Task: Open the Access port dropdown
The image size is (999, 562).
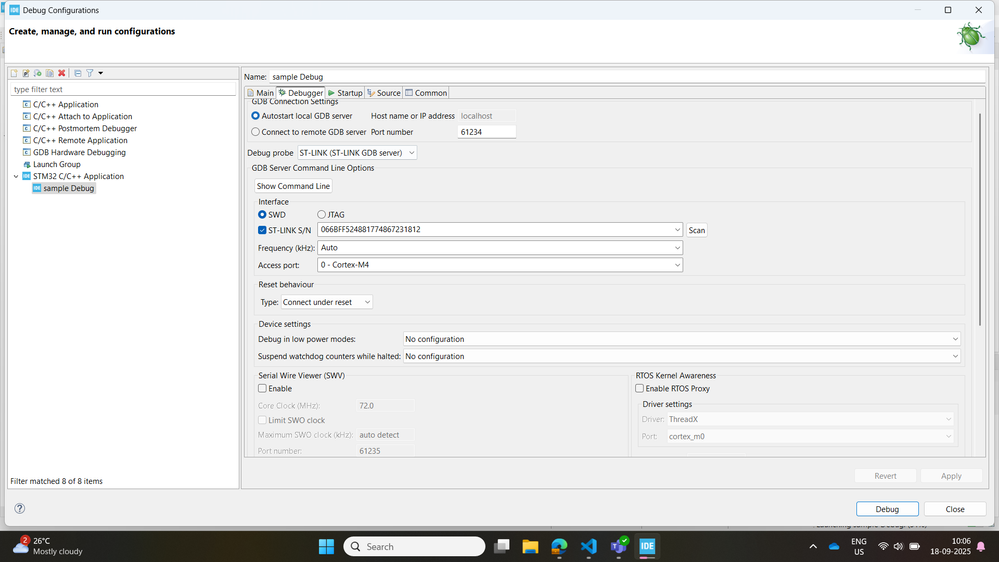Action: pos(500,265)
